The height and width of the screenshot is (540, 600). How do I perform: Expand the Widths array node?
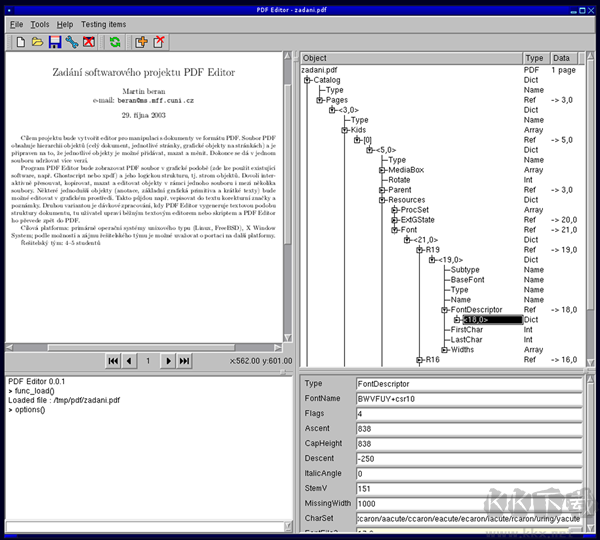click(444, 350)
